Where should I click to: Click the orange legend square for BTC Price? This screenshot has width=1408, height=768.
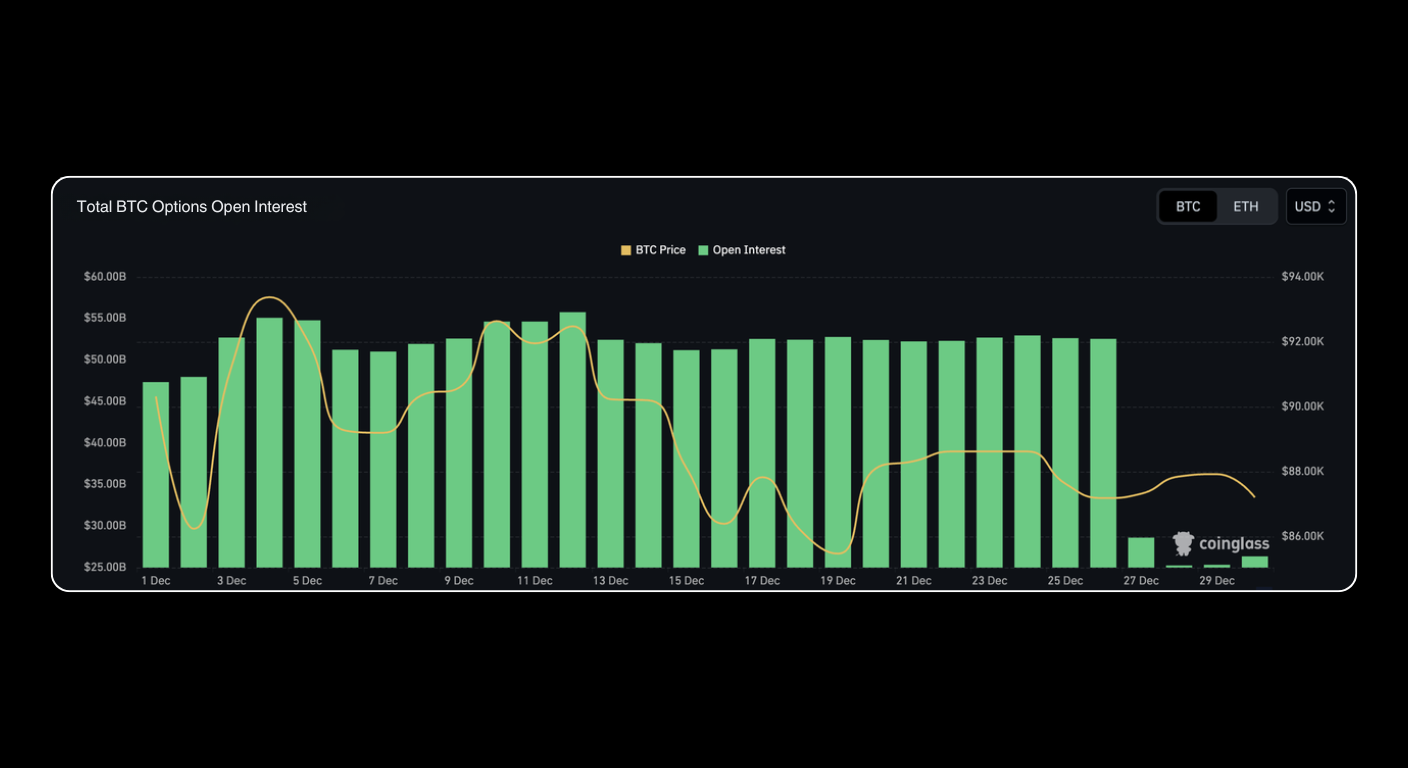tap(624, 250)
